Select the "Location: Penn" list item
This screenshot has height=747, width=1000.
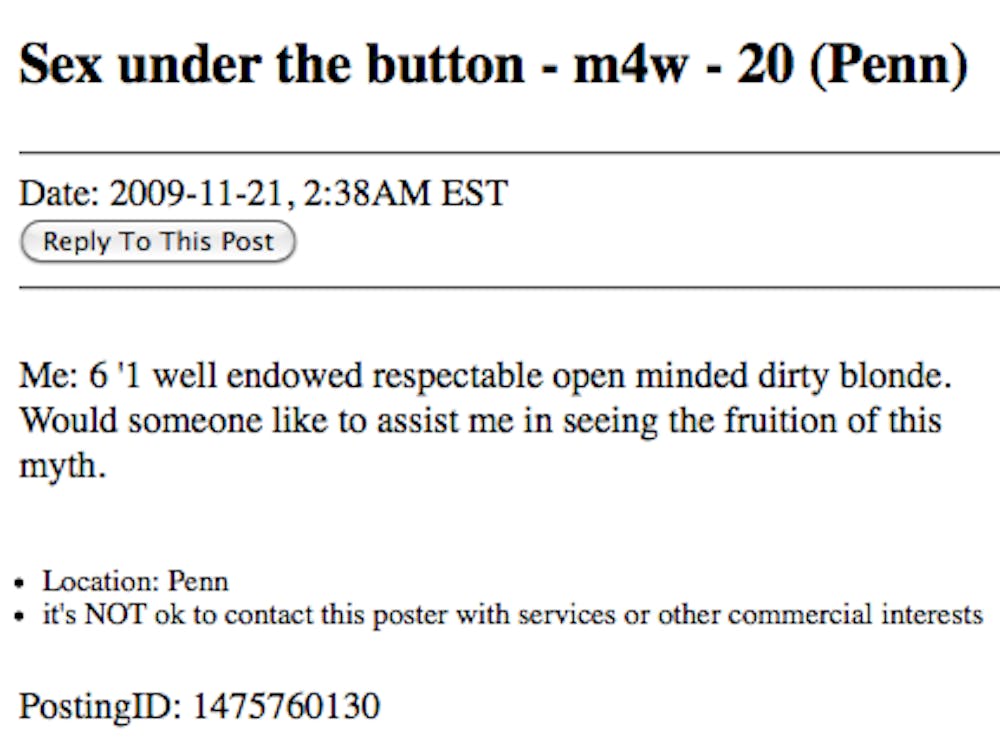click(x=135, y=581)
